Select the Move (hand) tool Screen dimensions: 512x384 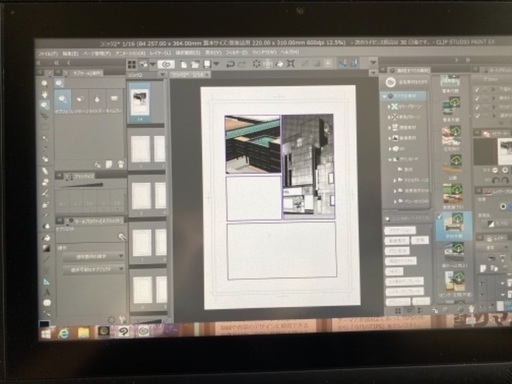point(44,94)
